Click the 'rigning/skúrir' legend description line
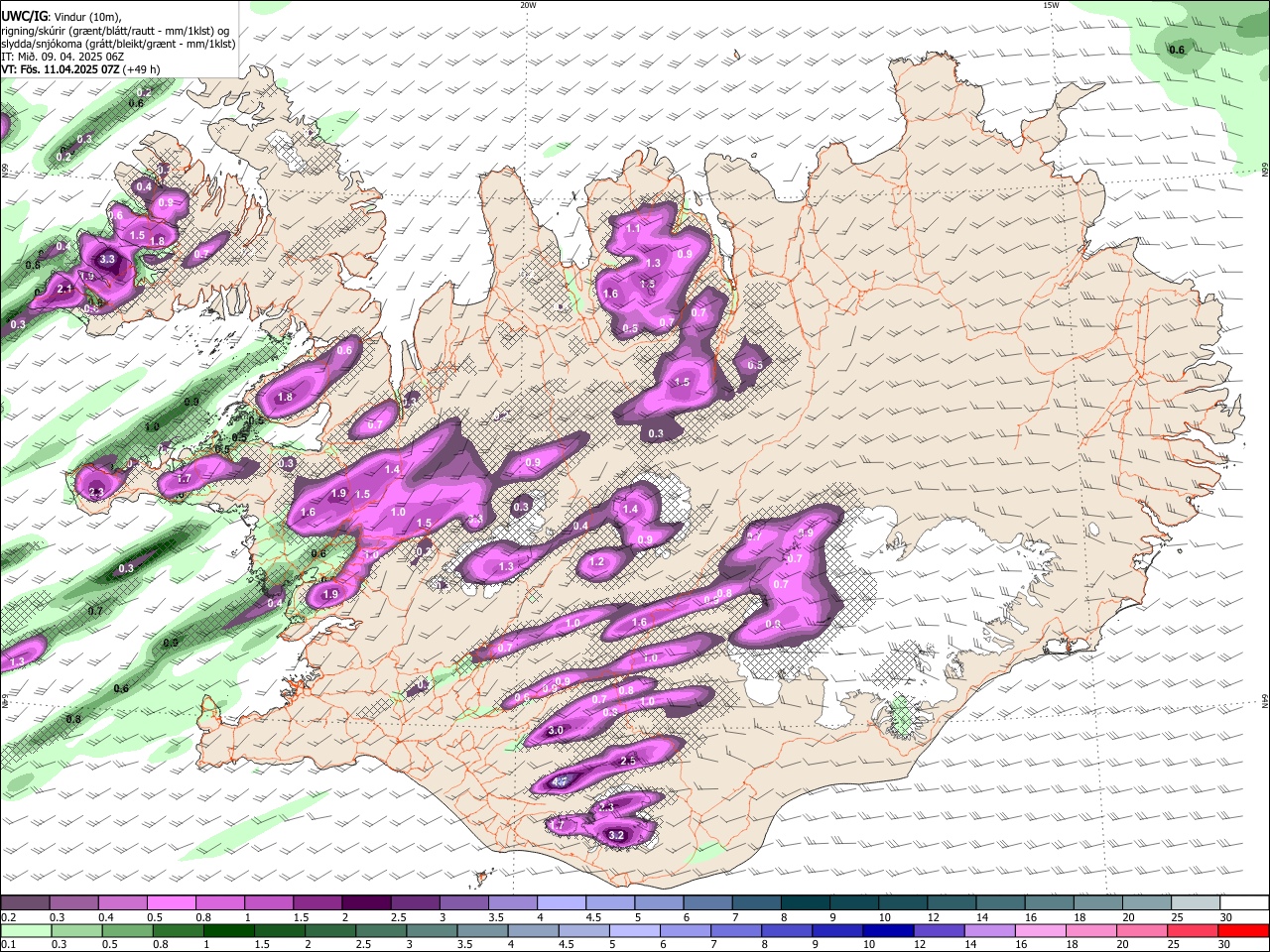Screen dimensions: 1270x952 tap(114, 31)
